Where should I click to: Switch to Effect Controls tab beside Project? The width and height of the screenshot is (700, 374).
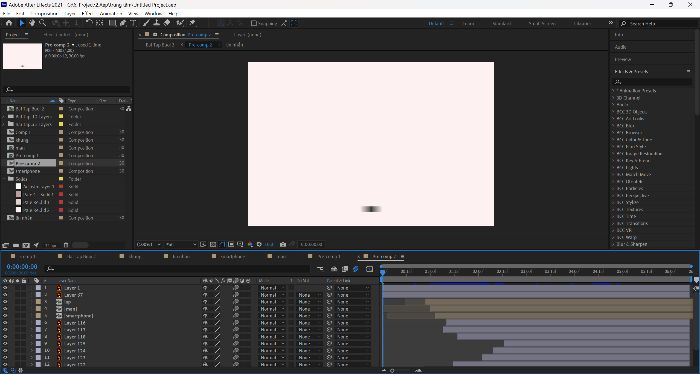(66, 34)
